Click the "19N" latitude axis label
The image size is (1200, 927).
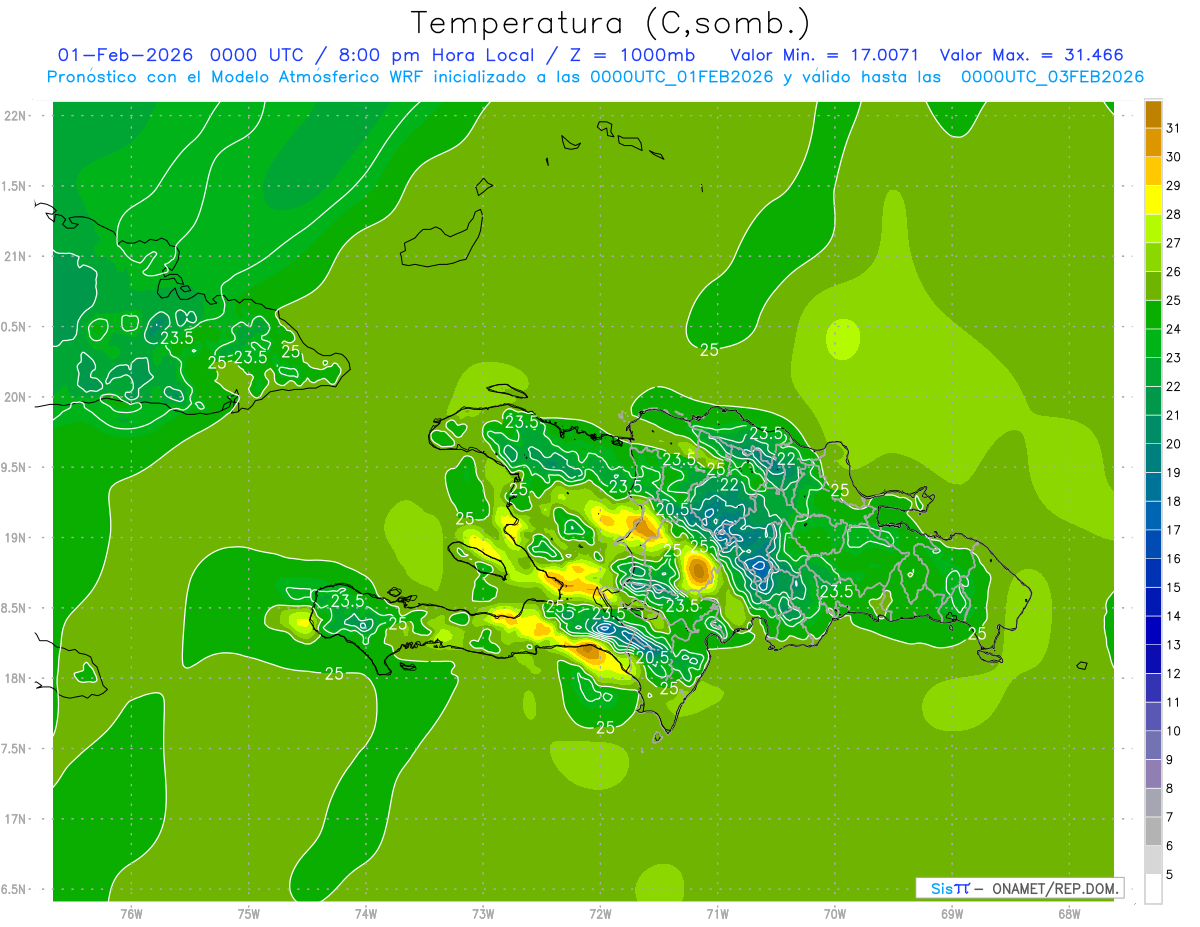click(x=17, y=538)
